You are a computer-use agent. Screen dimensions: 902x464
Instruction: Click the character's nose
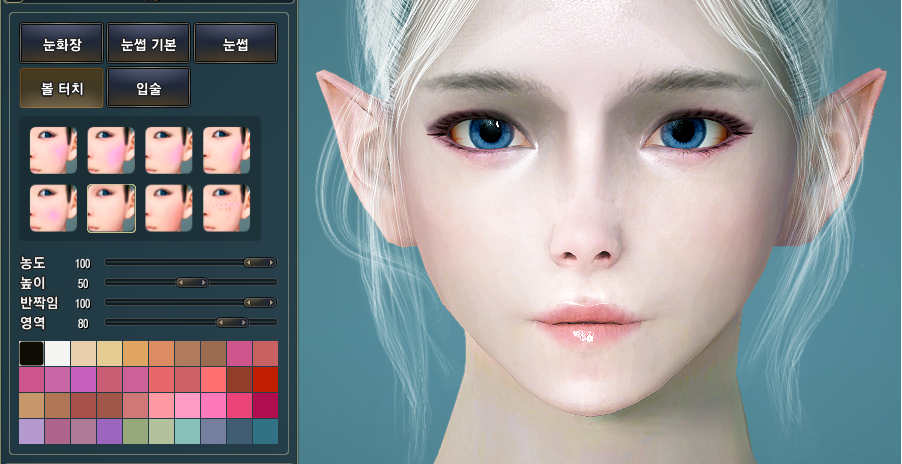pyautogui.click(x=587, y=236)
